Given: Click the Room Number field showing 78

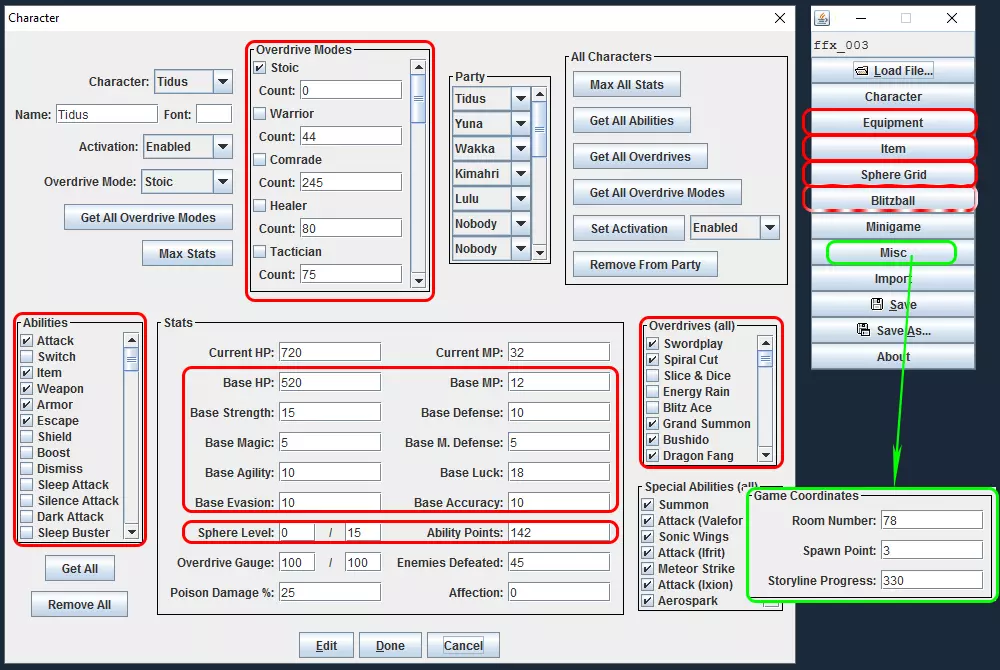Looking at the screenshot, I should tap(932, 520).
